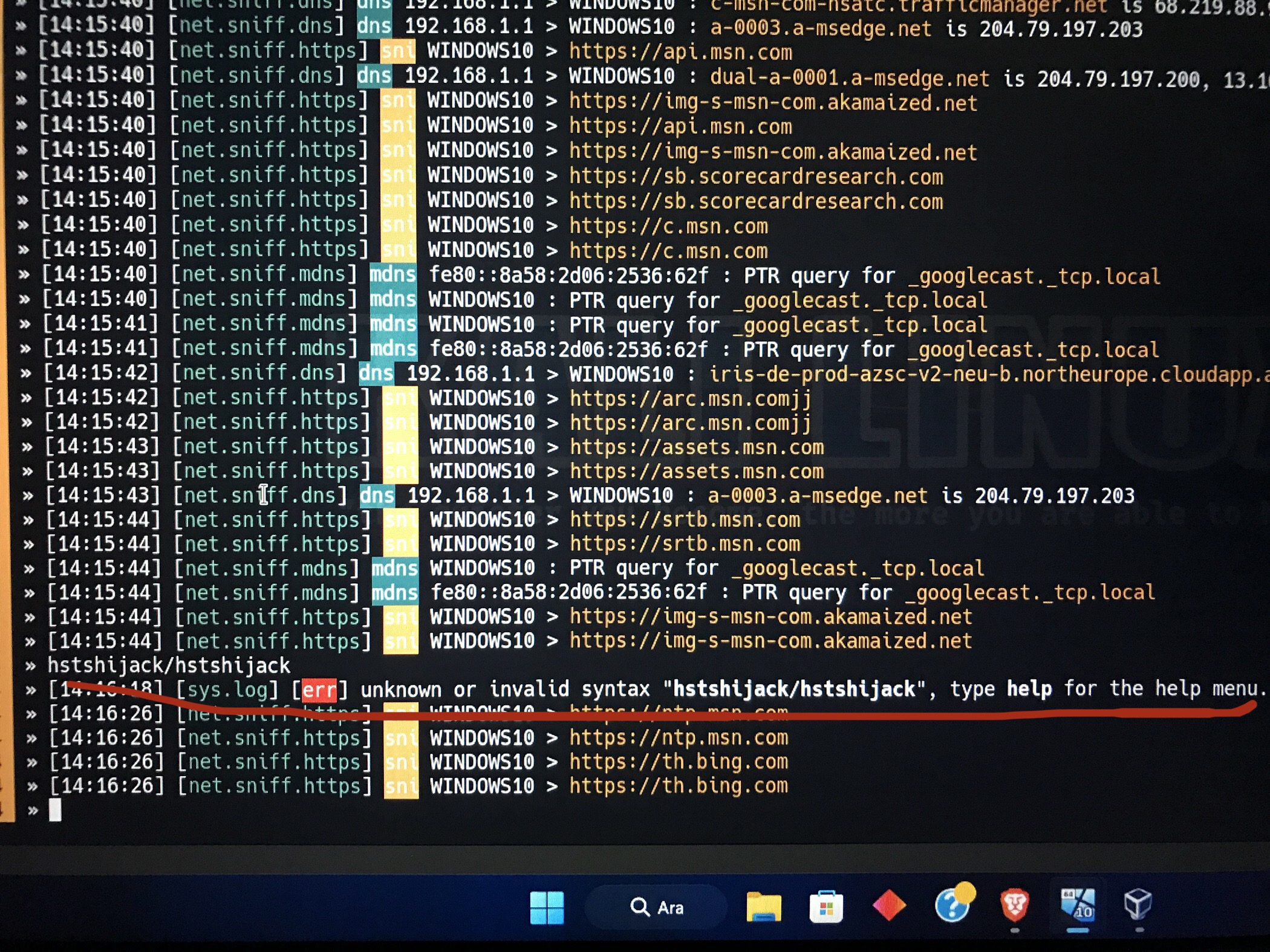This screenshot has width=1270, height=952.
Task: Click the iris-de-prod-azsc northeurope hostname
Action: (x=986, y=374)
